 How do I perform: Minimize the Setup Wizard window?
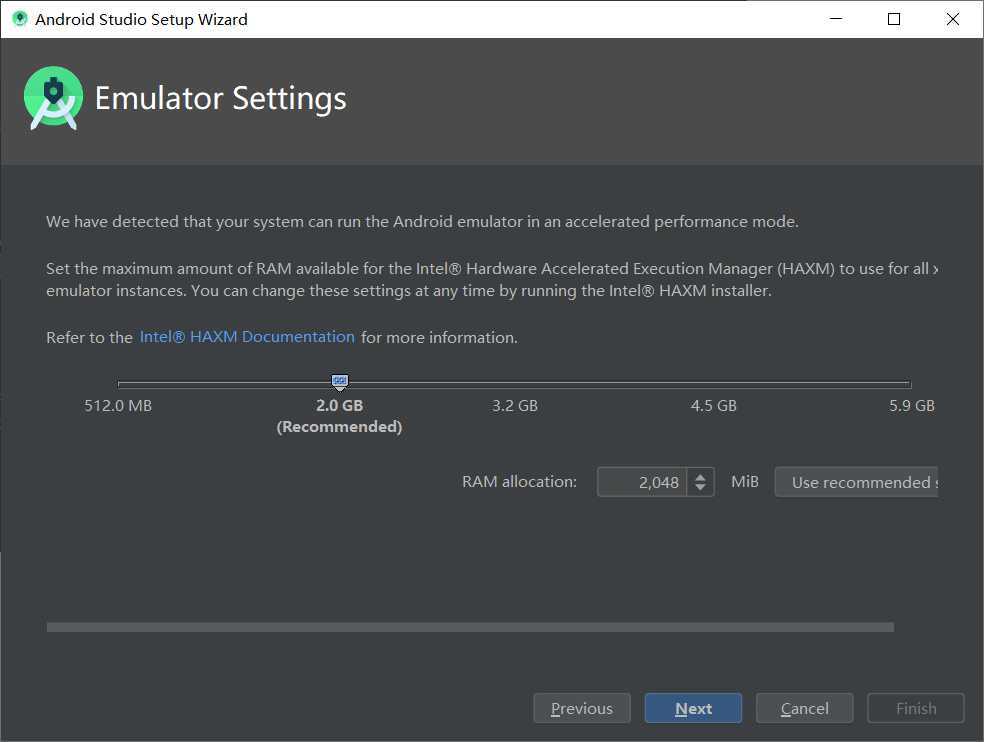coord(836,19)
